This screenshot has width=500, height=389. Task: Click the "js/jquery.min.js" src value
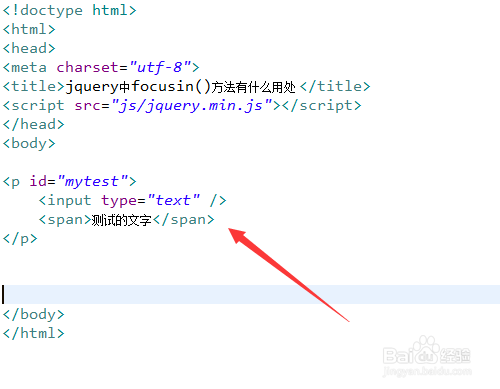tap(192, 106)
